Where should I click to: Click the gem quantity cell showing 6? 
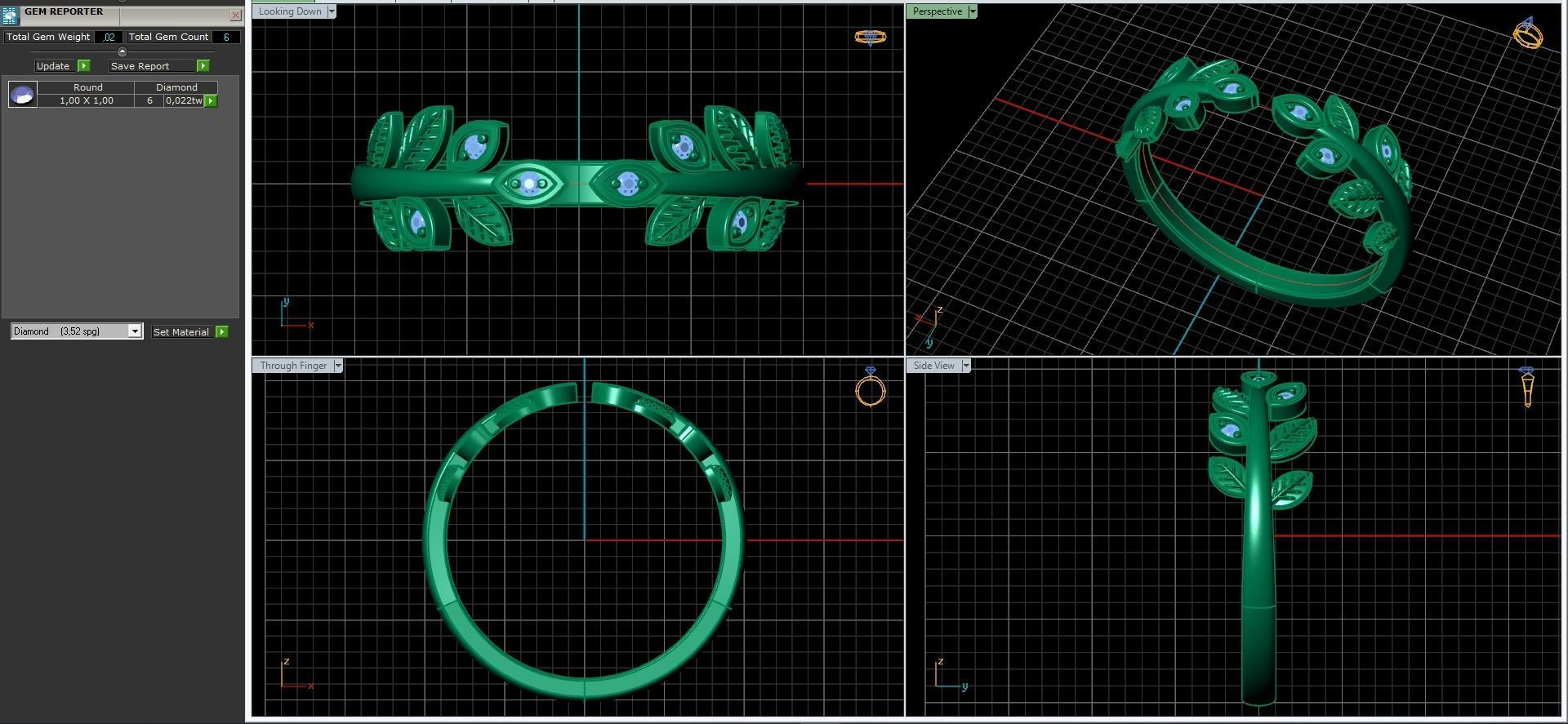[x=149, y=100]
